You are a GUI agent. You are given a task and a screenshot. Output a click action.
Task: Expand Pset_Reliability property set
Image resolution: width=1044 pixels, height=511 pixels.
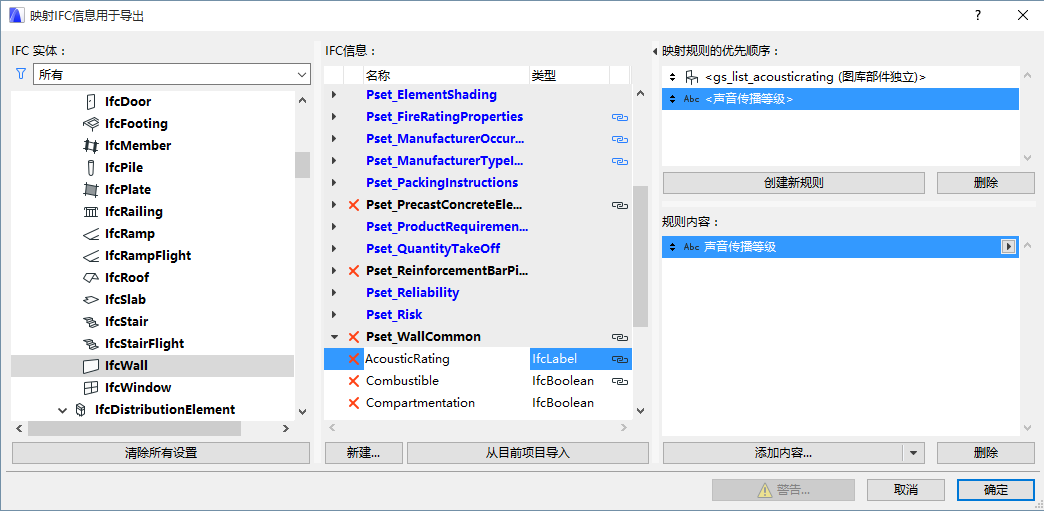[334, 293]
